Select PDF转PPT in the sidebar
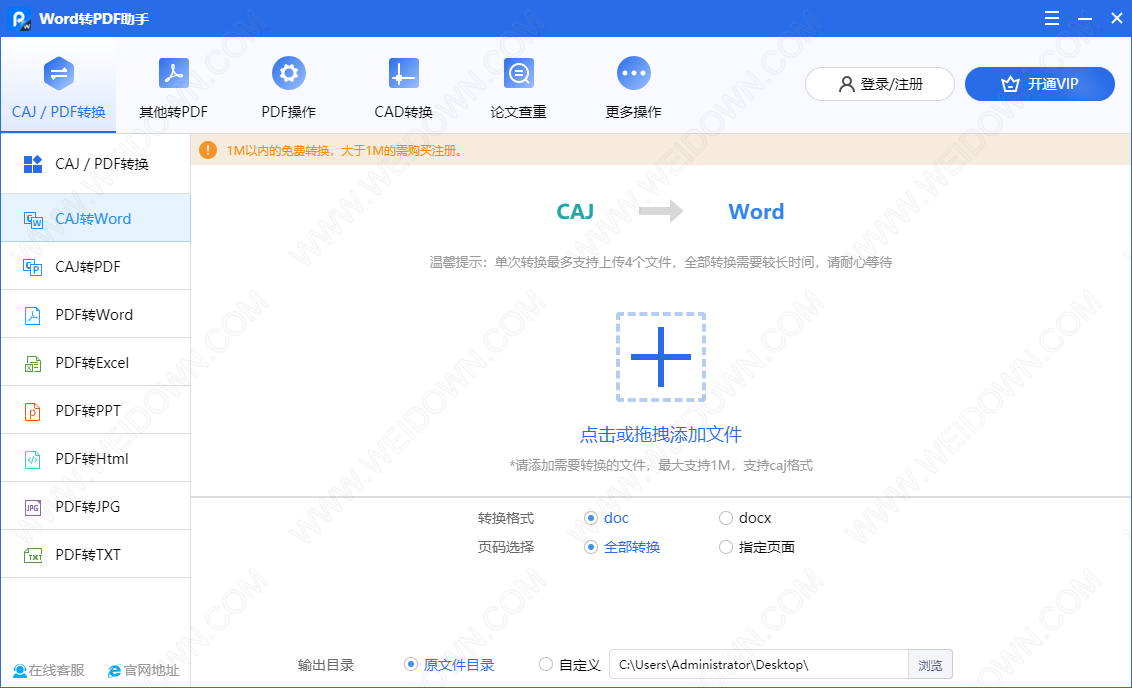 95,411
